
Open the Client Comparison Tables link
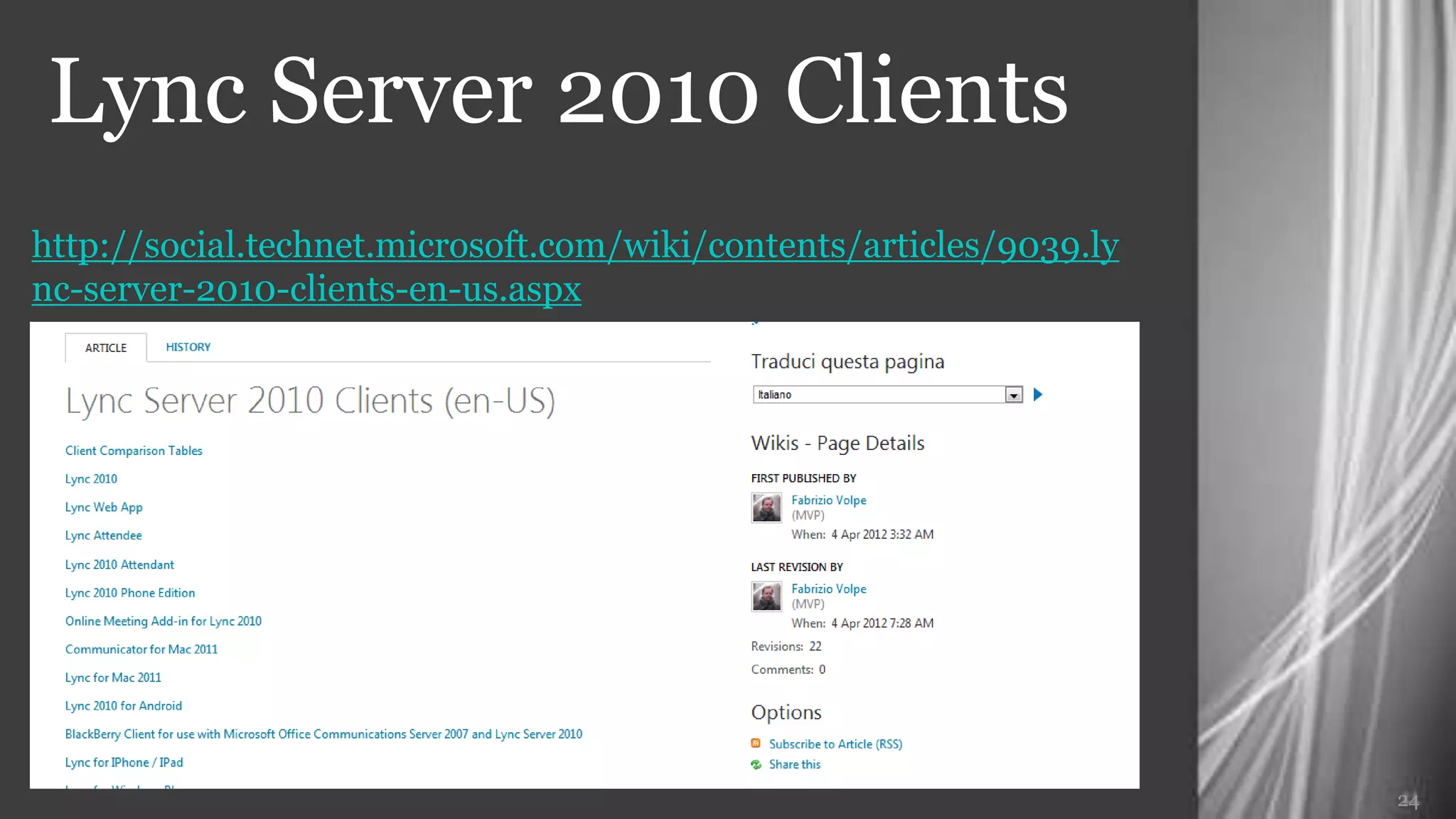(134, 451)
